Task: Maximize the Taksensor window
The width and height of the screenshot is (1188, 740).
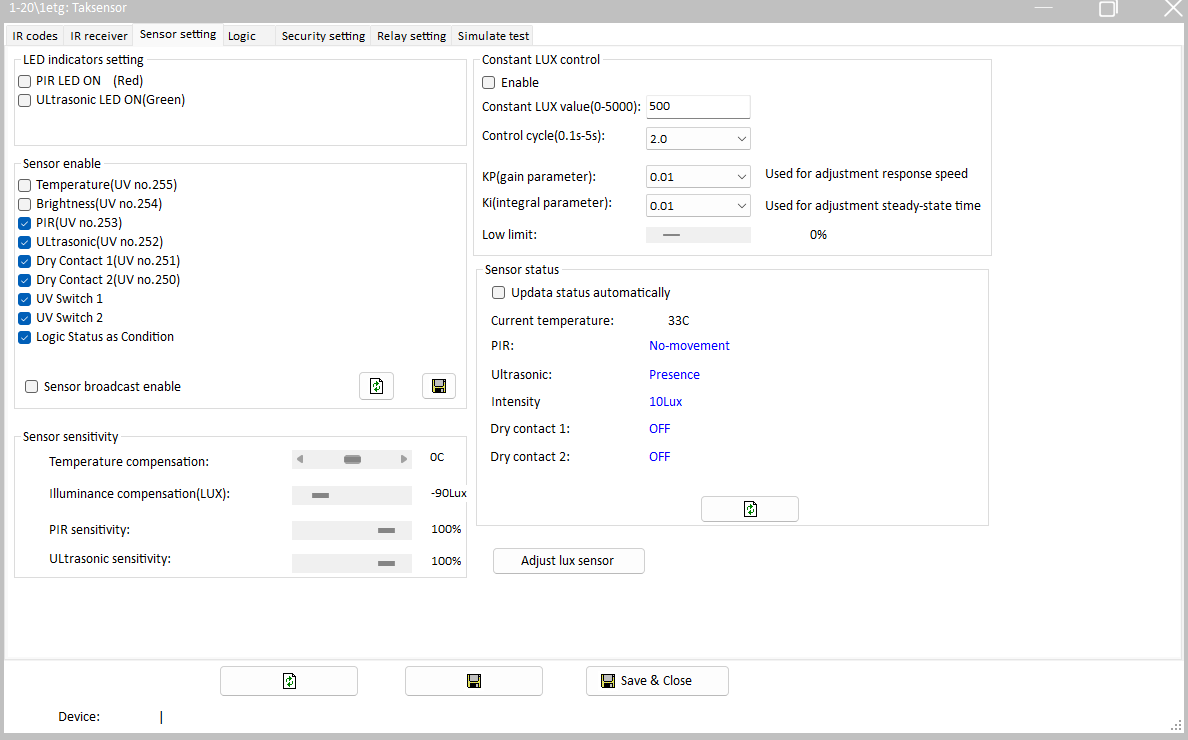Action: click(1108, 9)
